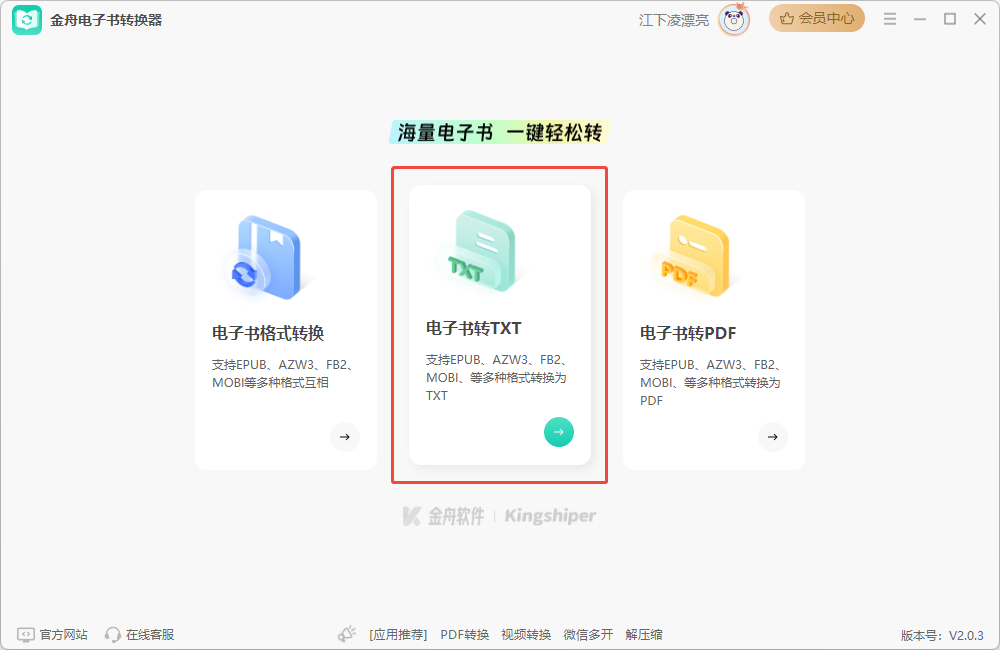Open 在线客服 online support link

150,635
